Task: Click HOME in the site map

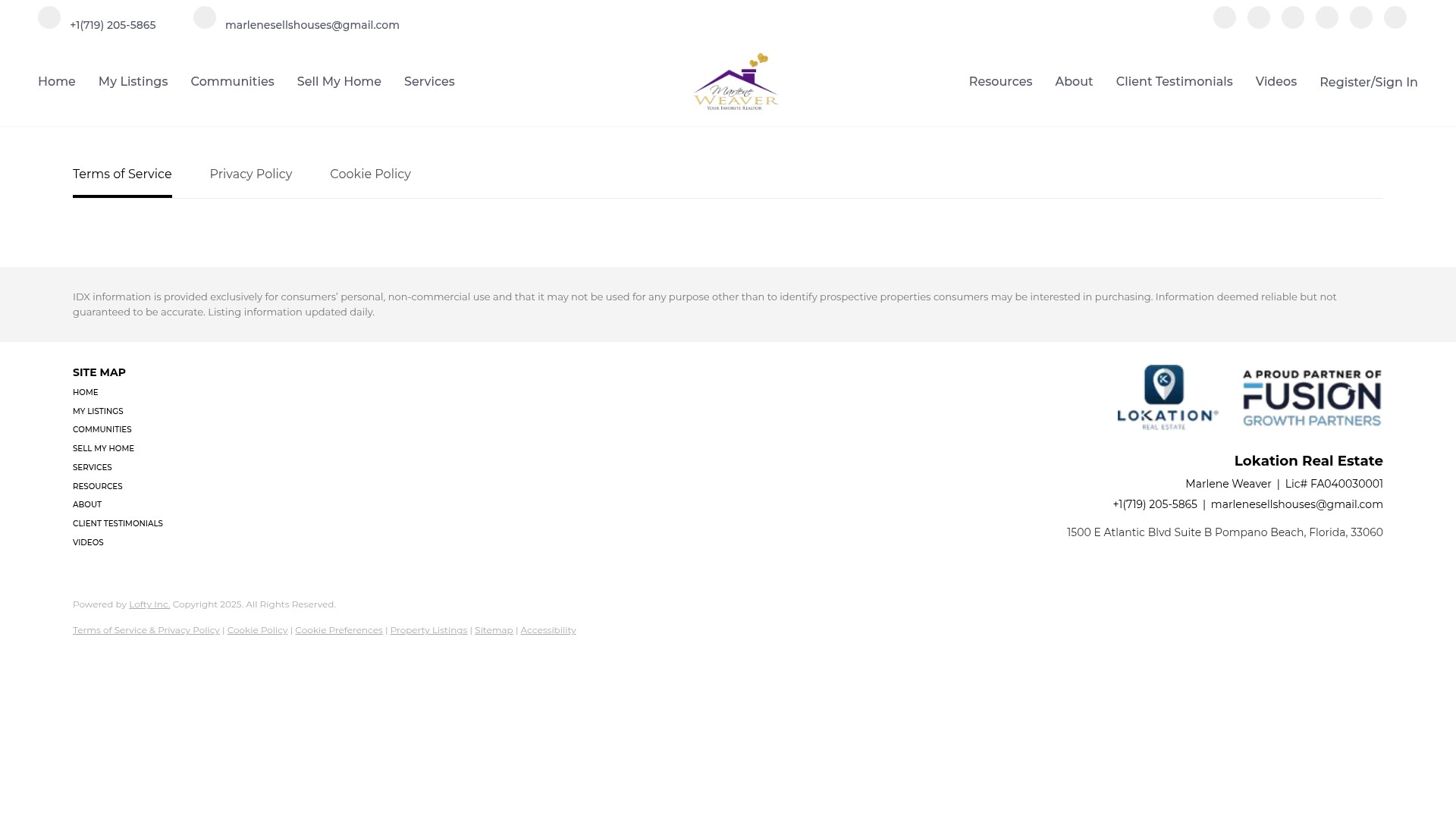Action: click(86, 393)
